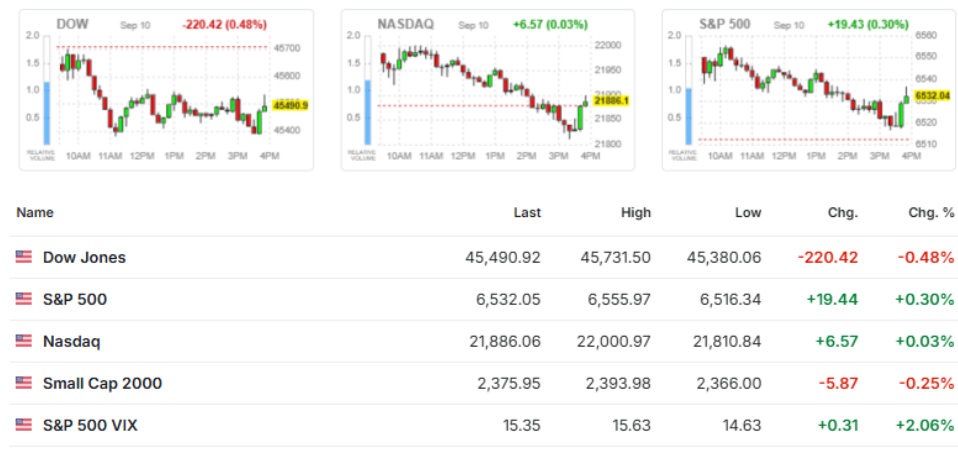Click the US flag icon beside Small Cap 2000

[23, 383]
